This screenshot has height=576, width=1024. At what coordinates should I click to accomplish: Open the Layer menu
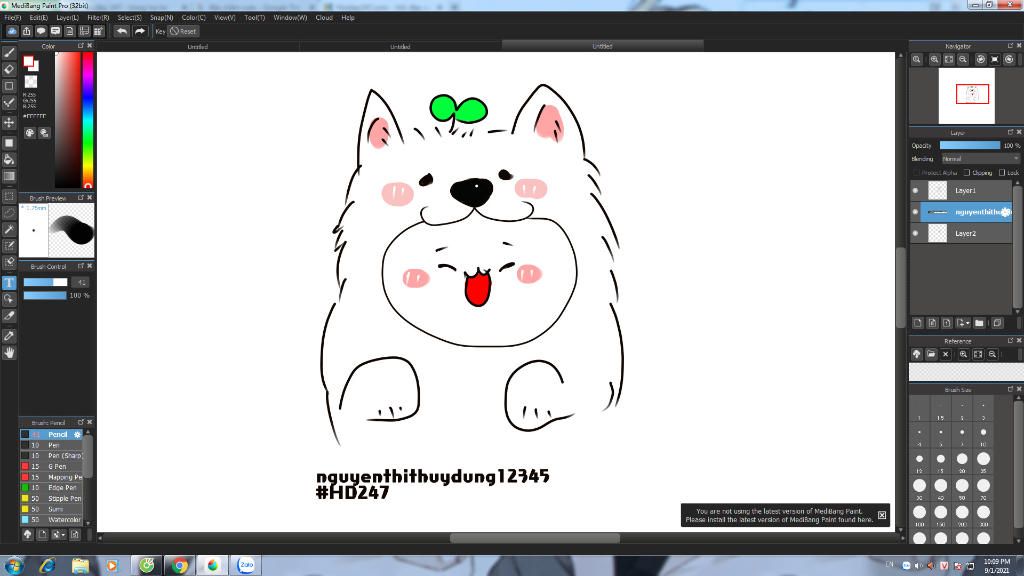tap(67, 18)
